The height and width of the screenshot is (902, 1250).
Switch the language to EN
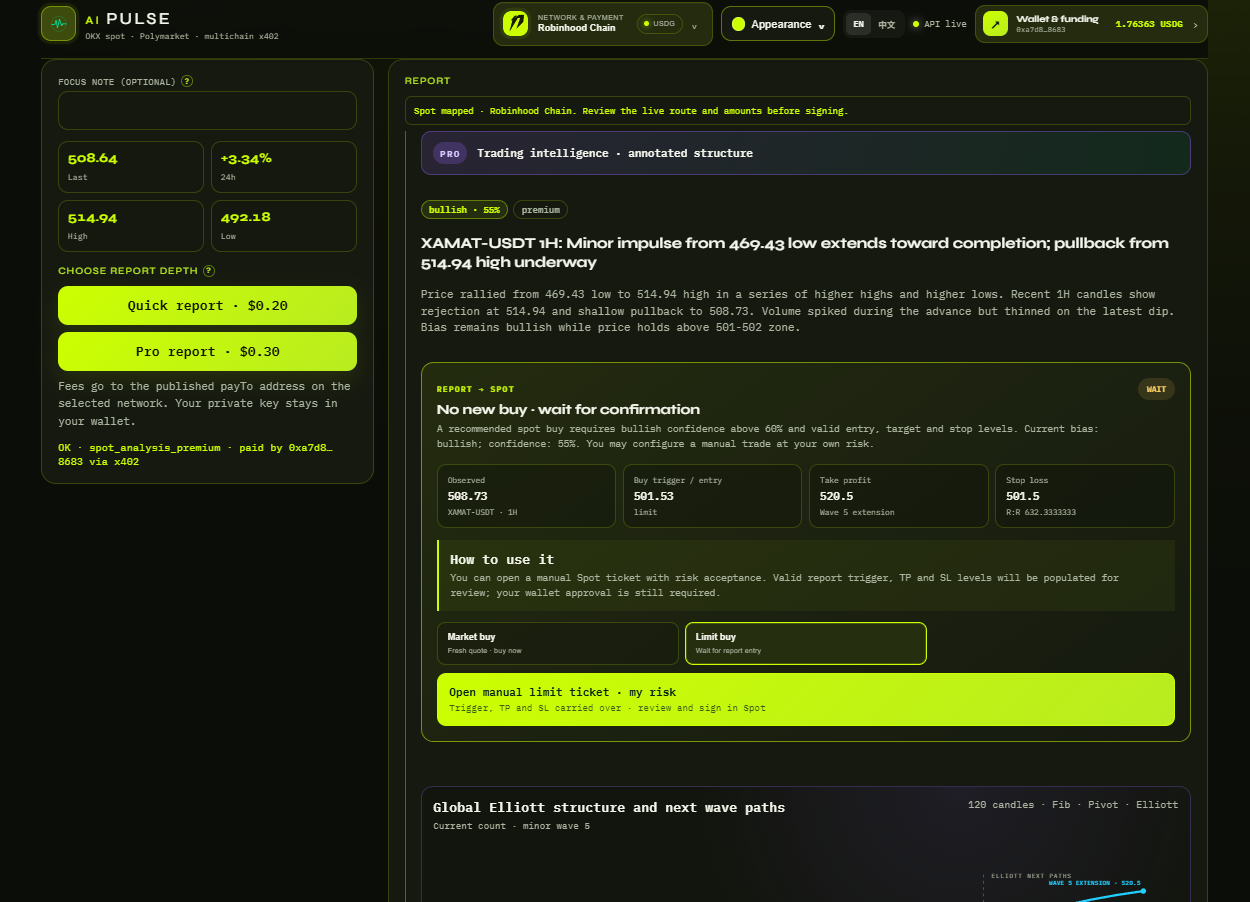[859, 24]
